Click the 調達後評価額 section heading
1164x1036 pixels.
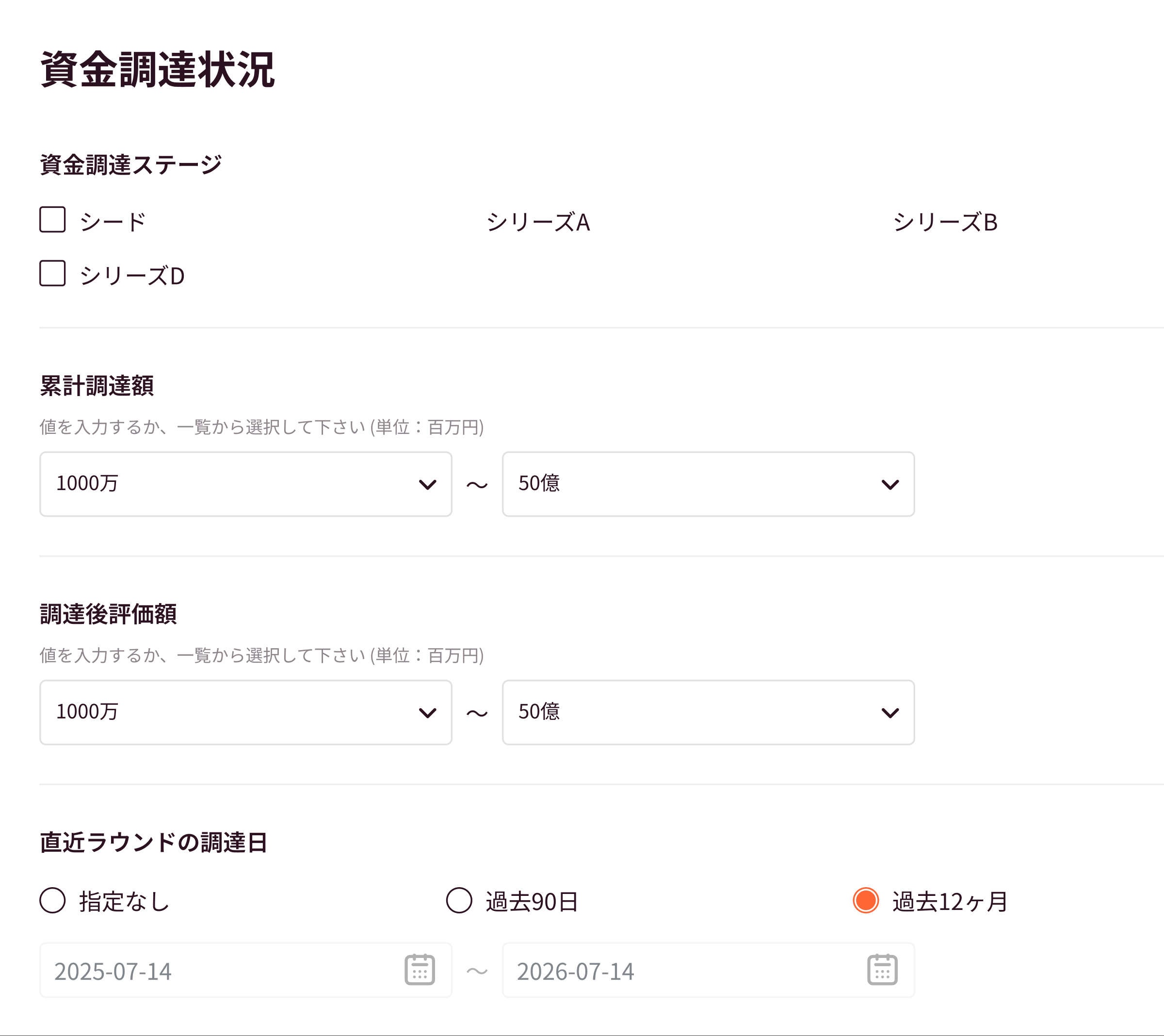coord(108,614)
